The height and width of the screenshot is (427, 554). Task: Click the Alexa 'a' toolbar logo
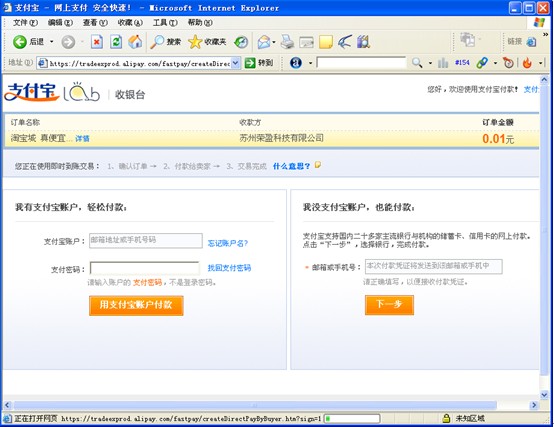pyautogui.click(x=296, y=63)
